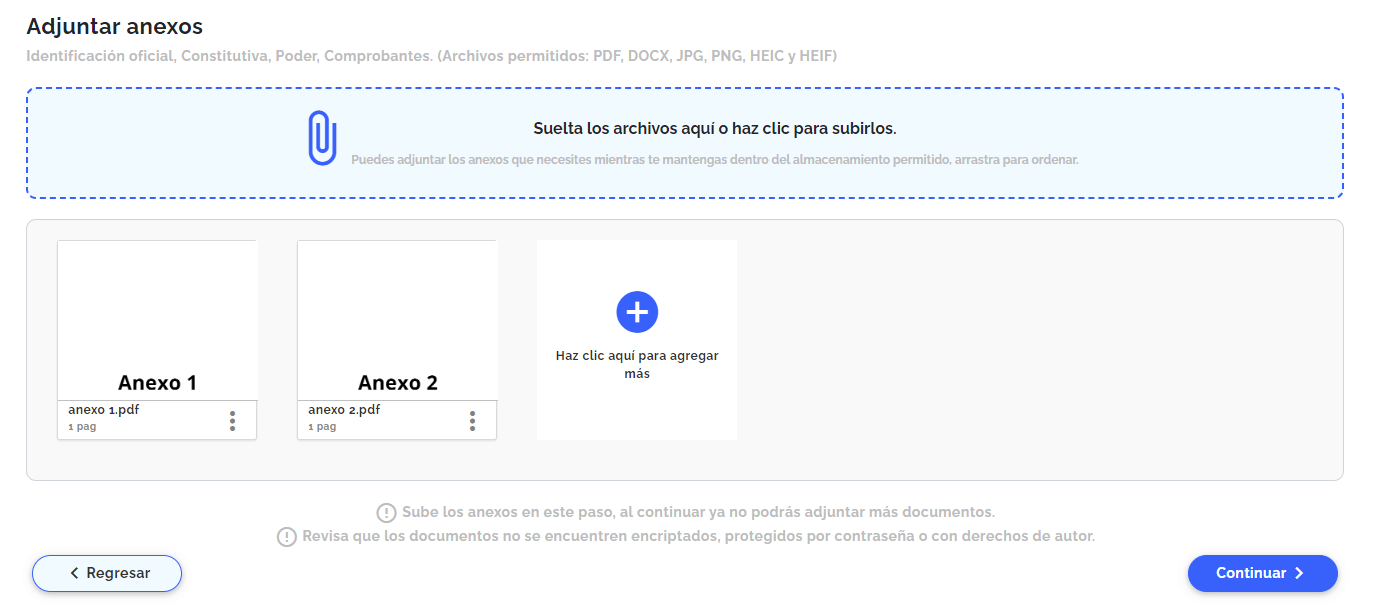Click the anexo 2.pdf file name
The width and height of the screenshot is (1376, 608).
[342, 408]
